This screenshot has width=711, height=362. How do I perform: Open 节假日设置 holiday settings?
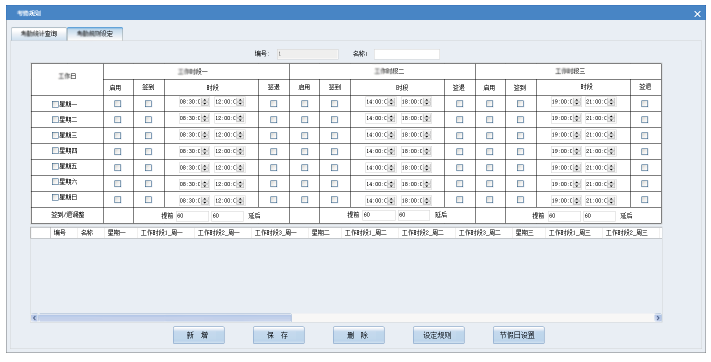tap(519, 335)
